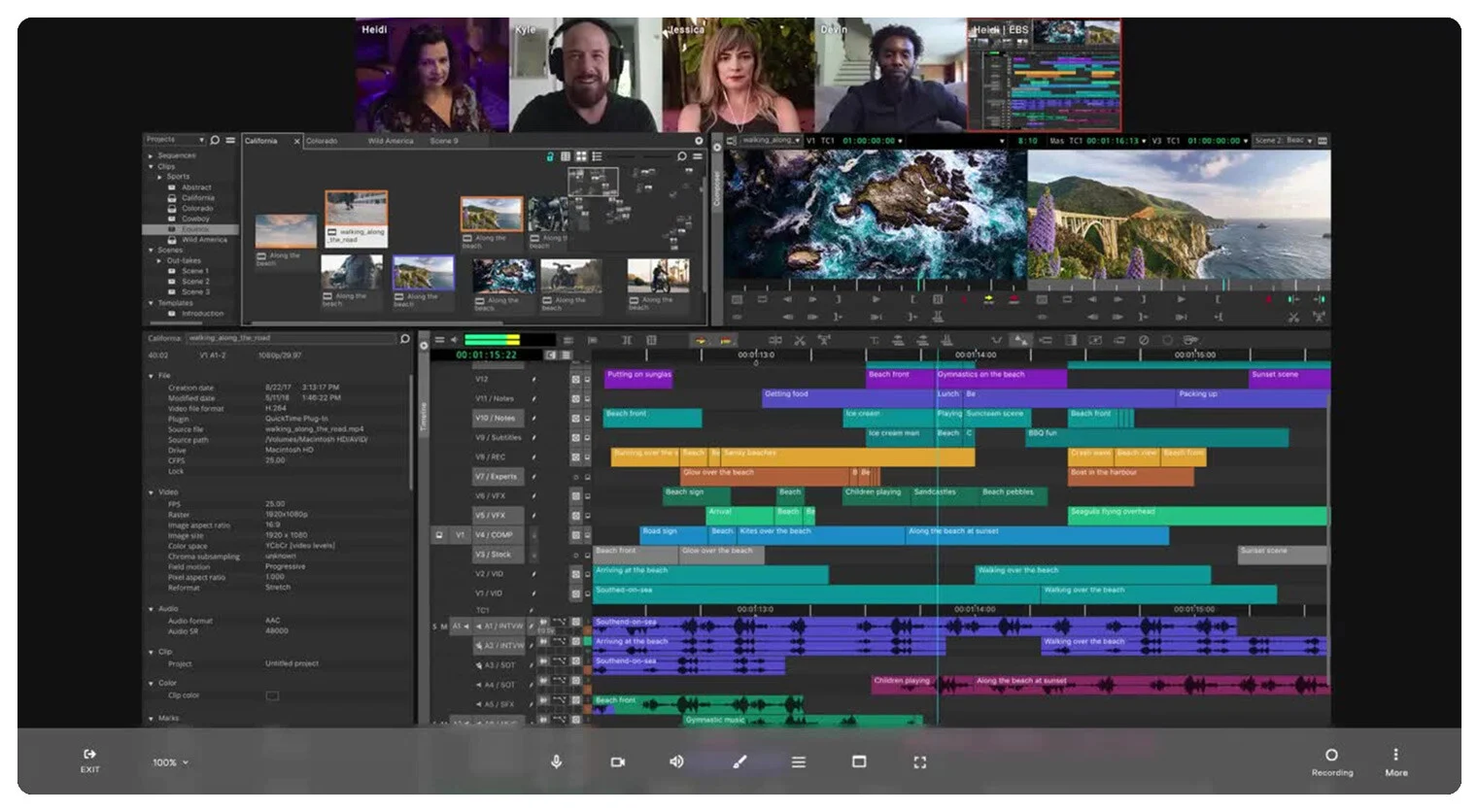Image resolution: width=1478 pixels, height=812 pixels.
Task: Click the camera icon in bottom bar
Action: tap(617, 761)
